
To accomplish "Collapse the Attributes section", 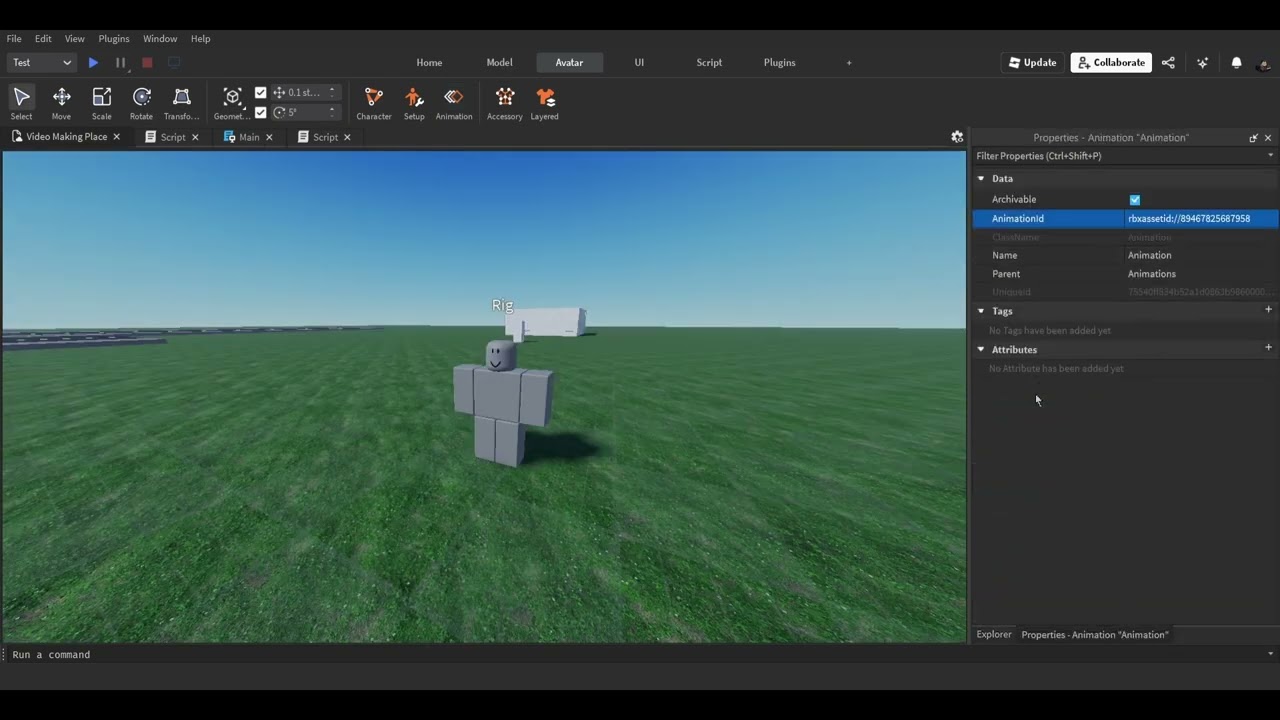I will pos(981,349).
